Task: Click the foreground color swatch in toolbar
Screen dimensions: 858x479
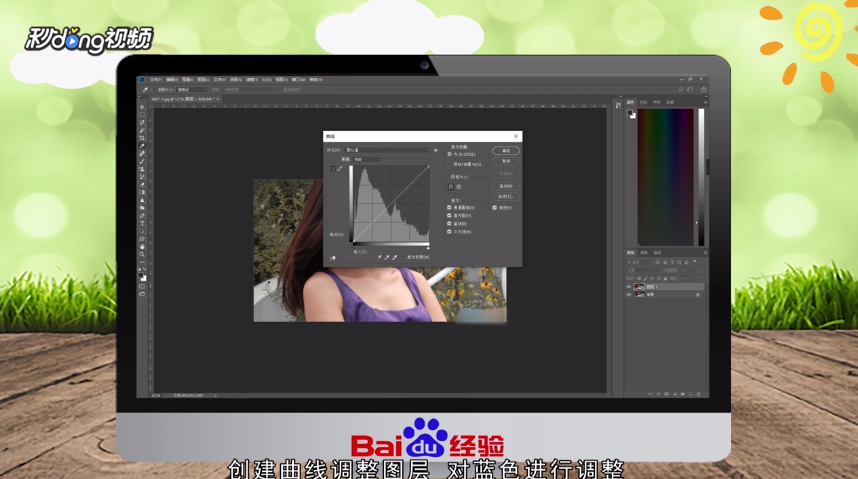Action: [x=141, y=275]
